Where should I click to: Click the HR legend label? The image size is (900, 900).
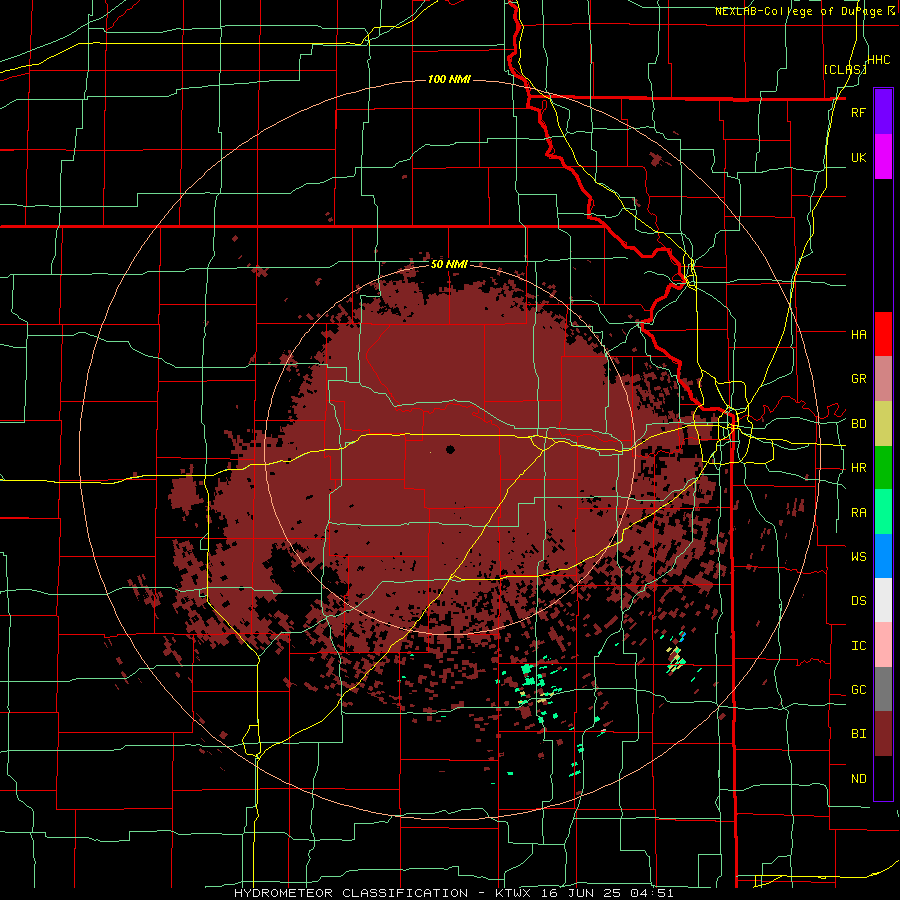click(x=858, y=468)
